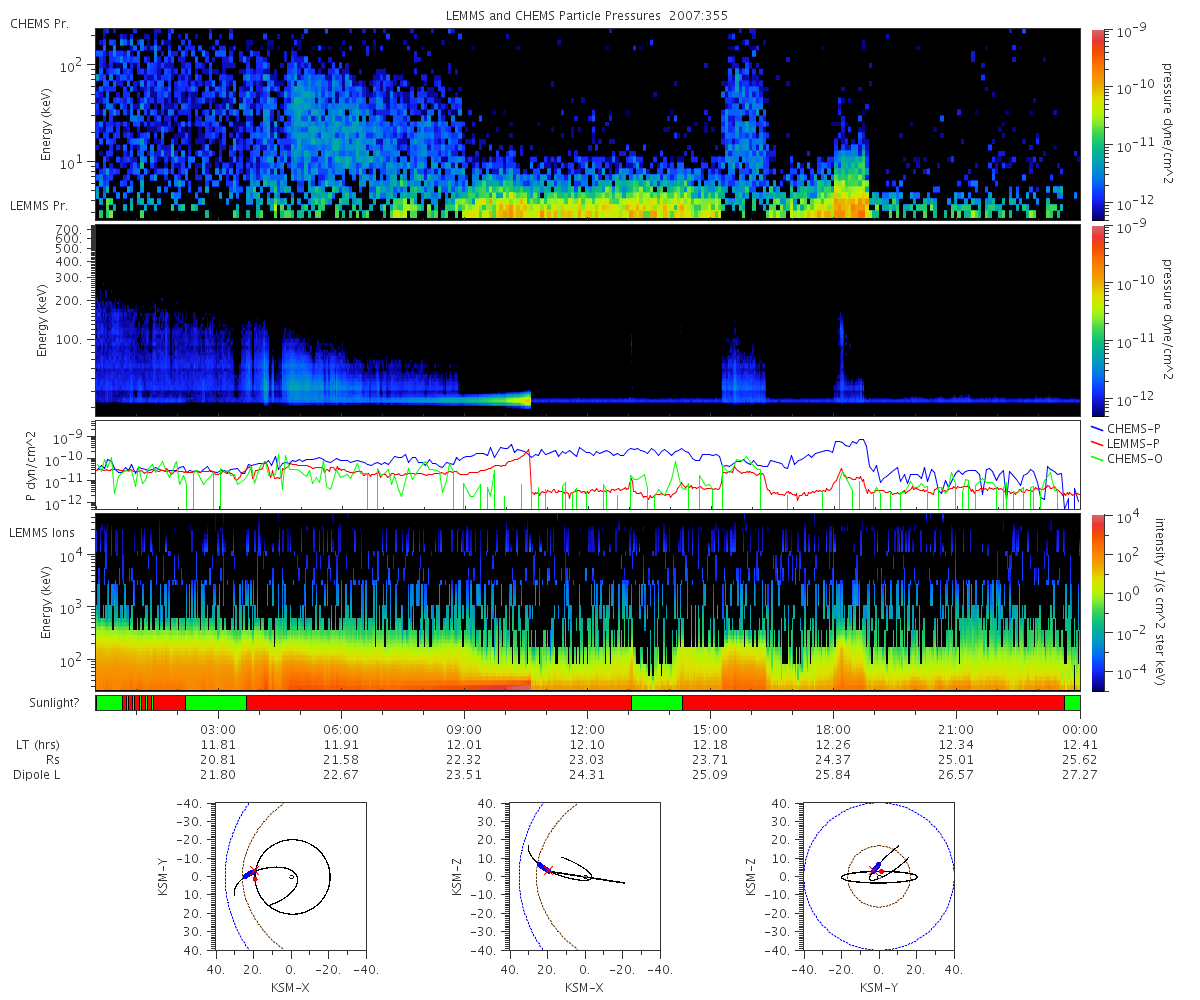Click the Rs value 23.03
1200x1000 pixels.
[x=587, y=760]
